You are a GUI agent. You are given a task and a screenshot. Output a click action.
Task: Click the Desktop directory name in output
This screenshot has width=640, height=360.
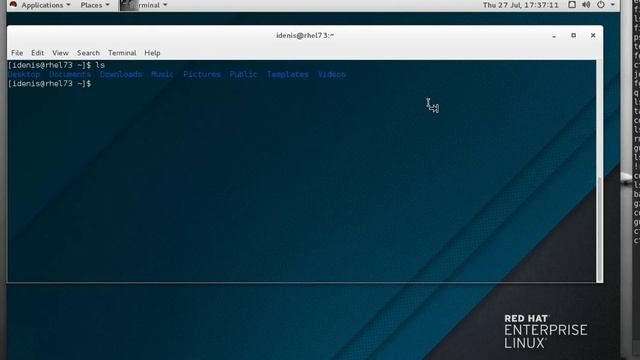click(x=24, y=75)
